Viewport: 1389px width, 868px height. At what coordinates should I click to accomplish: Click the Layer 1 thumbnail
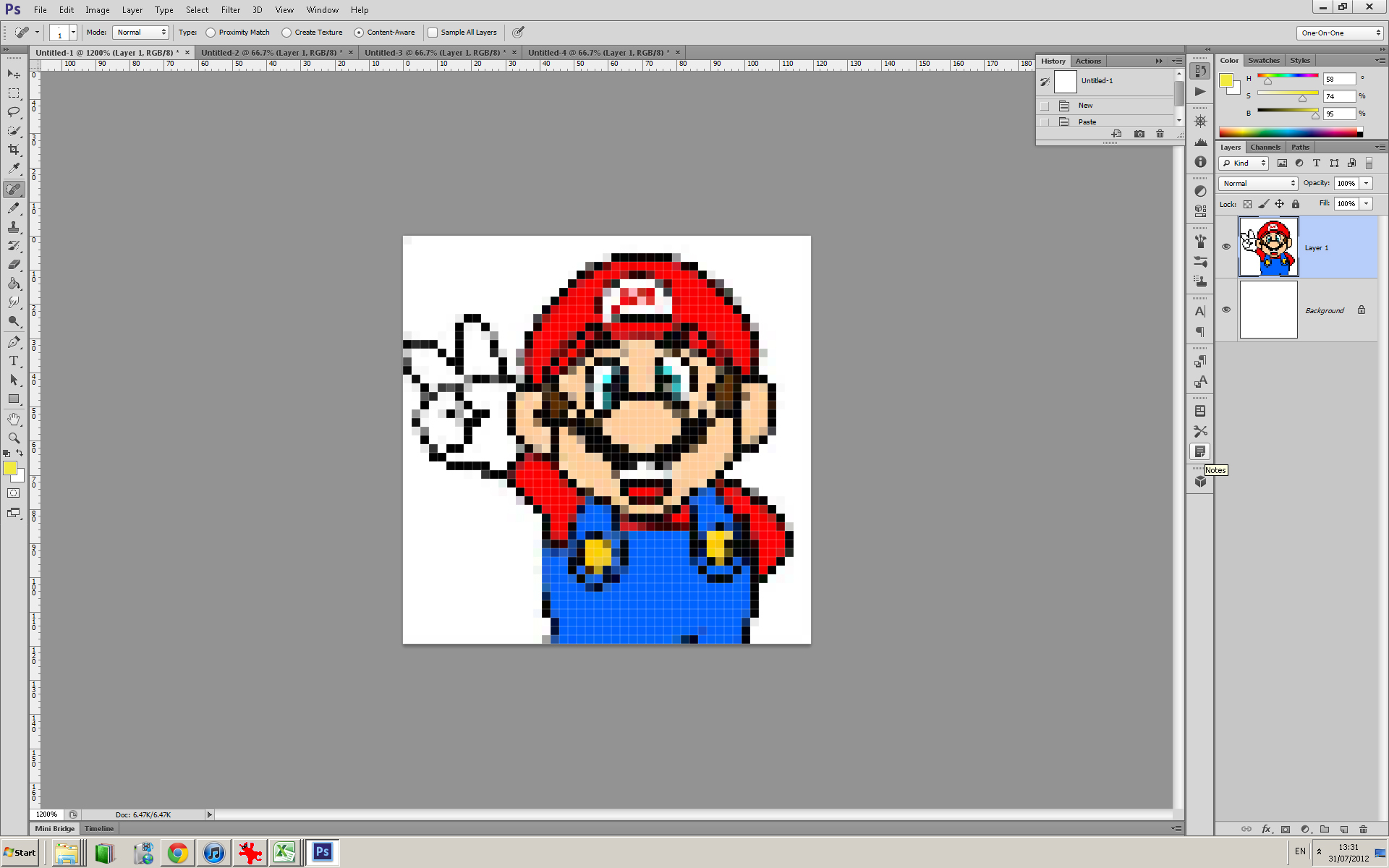pos(1269,247)
